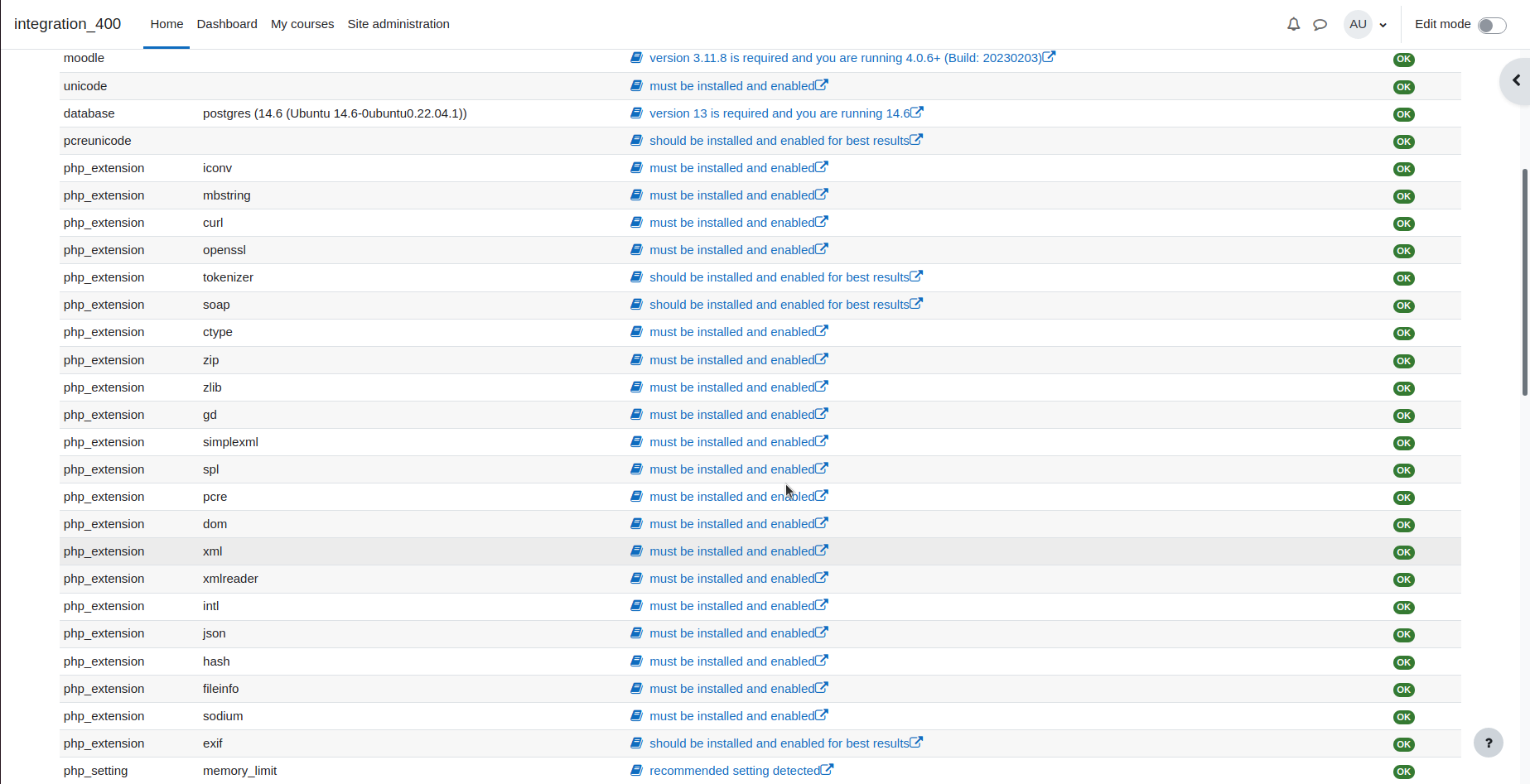This screenshot has height=784, width=1530.
Task: Open the messaging drawer speech bubble
Action: (x=1320, y=24)
